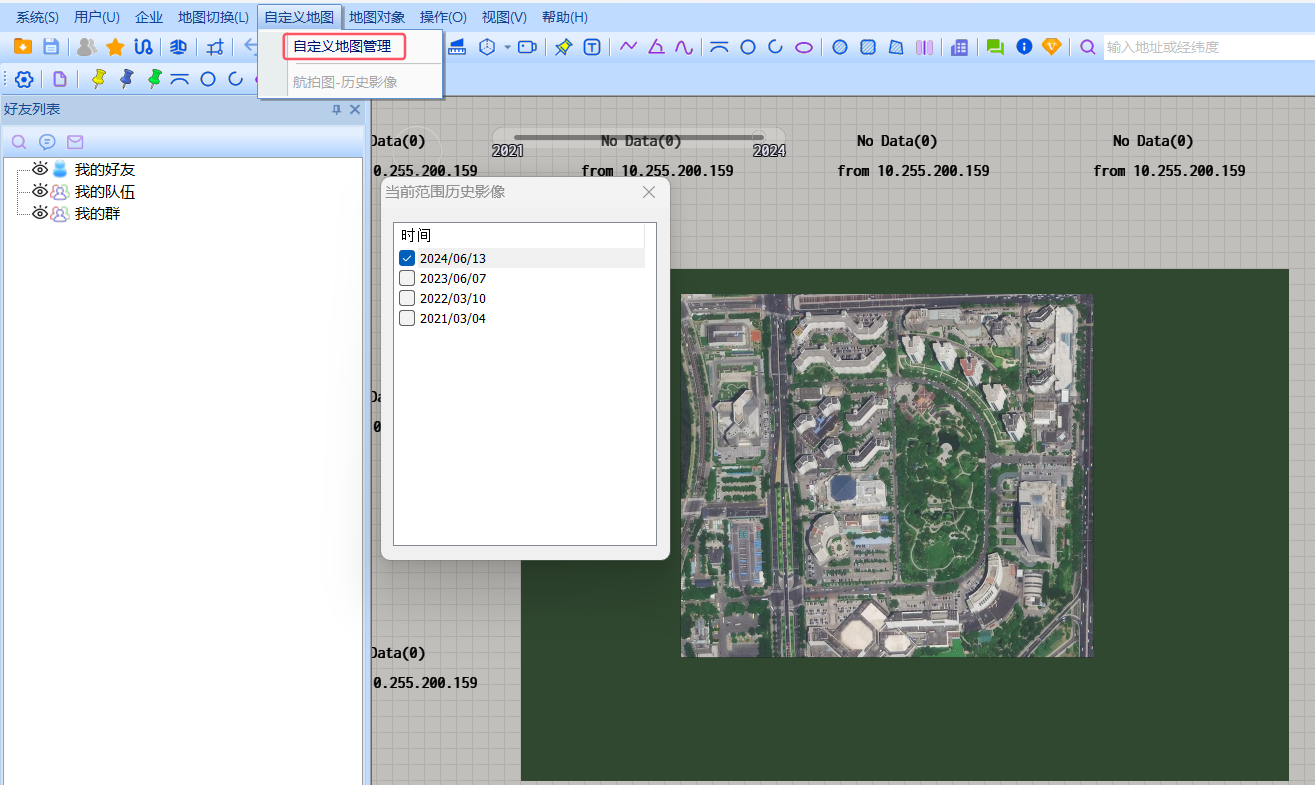Screen dimensions: 1315x785
Task: Click the ruler measurement tool icon
Action: click(457, 47)
